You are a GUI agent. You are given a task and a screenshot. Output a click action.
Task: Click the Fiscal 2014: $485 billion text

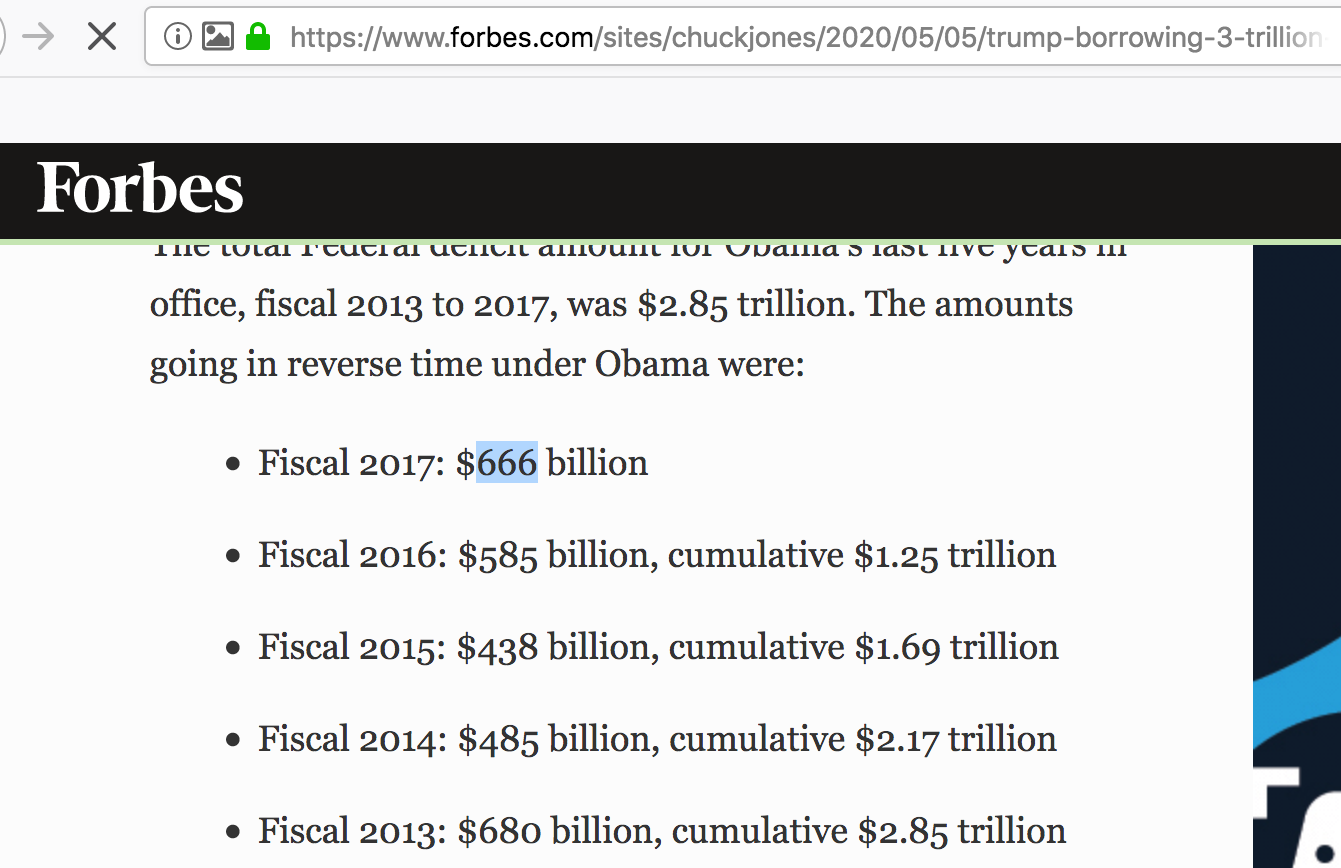click(454, 738)
